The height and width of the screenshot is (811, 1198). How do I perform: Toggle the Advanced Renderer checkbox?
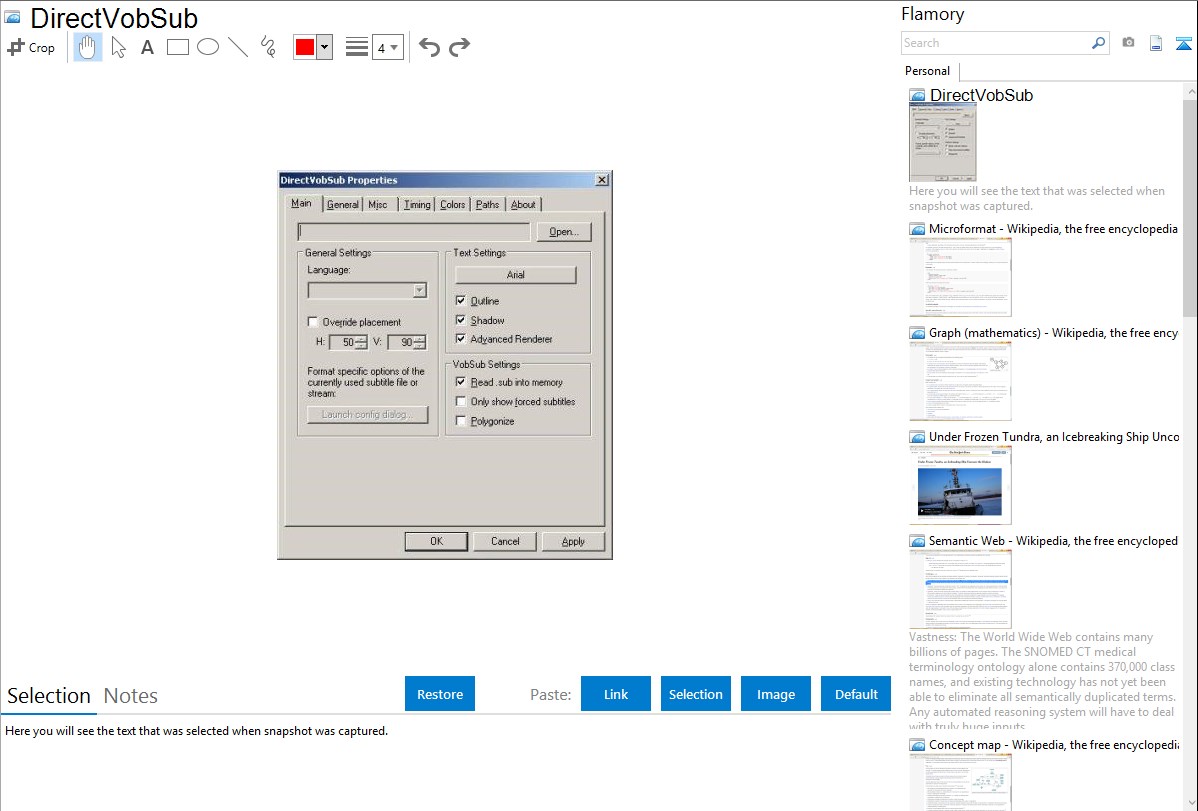tap(461, 339)
